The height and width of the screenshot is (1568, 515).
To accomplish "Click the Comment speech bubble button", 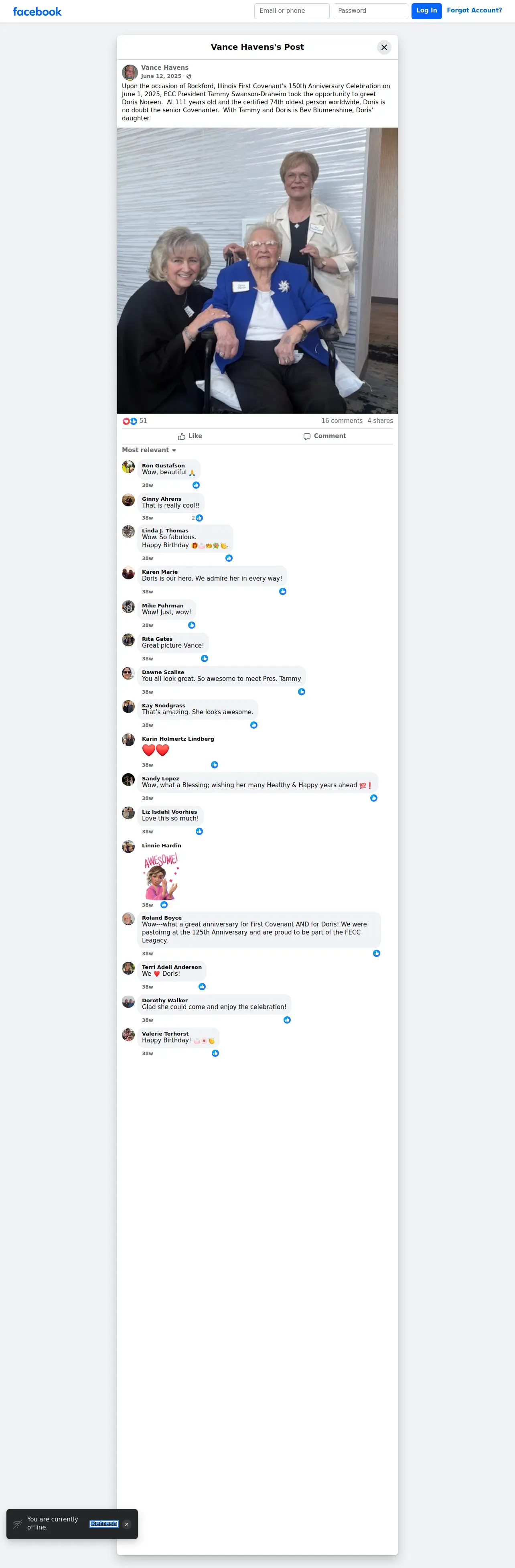I will point(325,437).
